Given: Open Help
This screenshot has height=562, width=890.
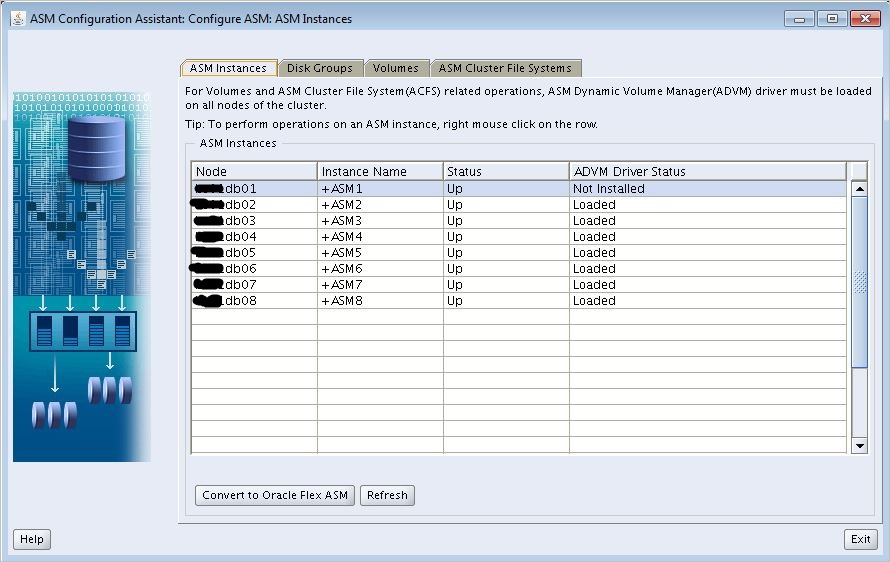Looking at the screenshot, I should click(32, 539).
